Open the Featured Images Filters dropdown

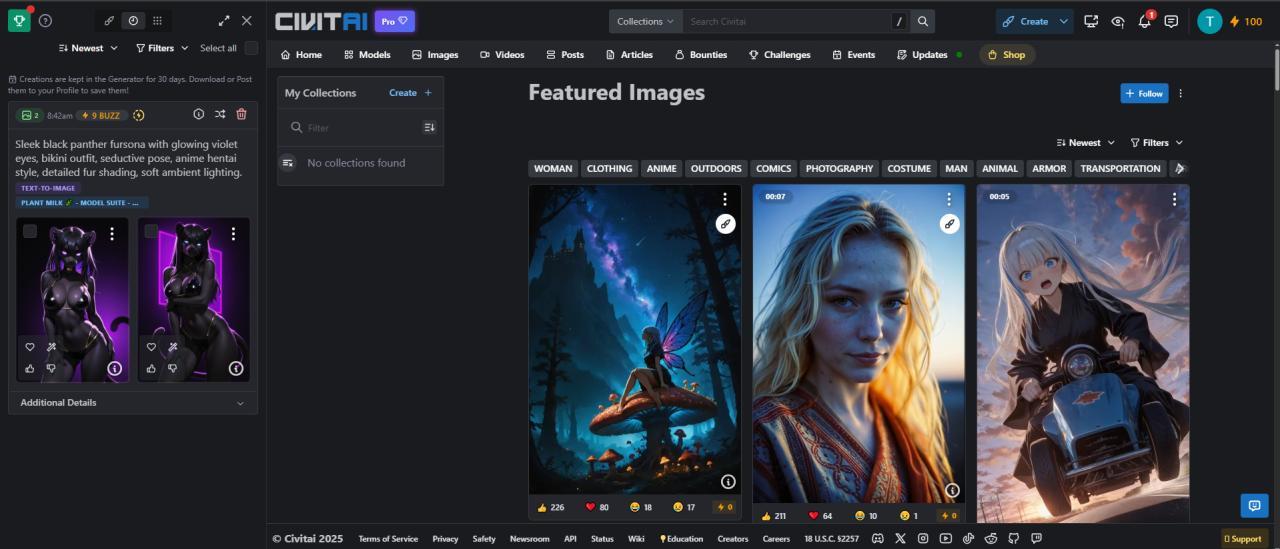1156,143
